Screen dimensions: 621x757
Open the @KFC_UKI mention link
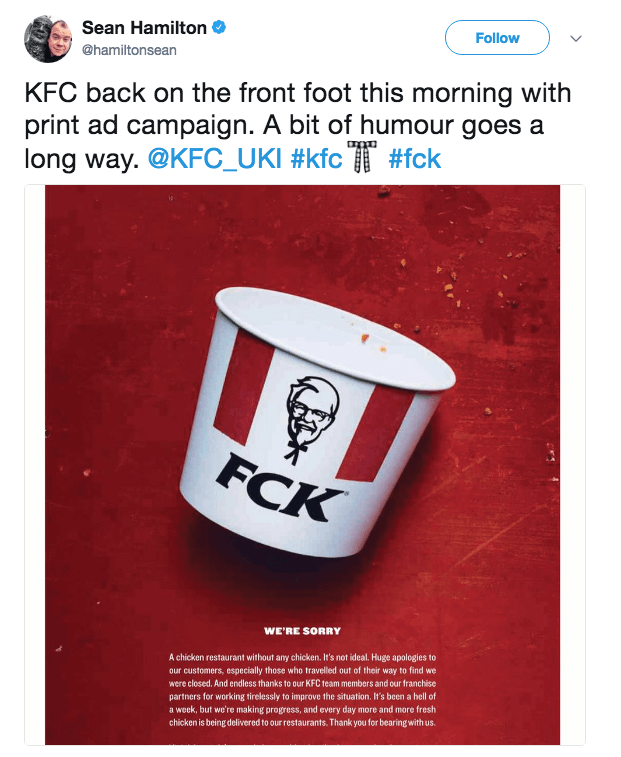point(214,159)
